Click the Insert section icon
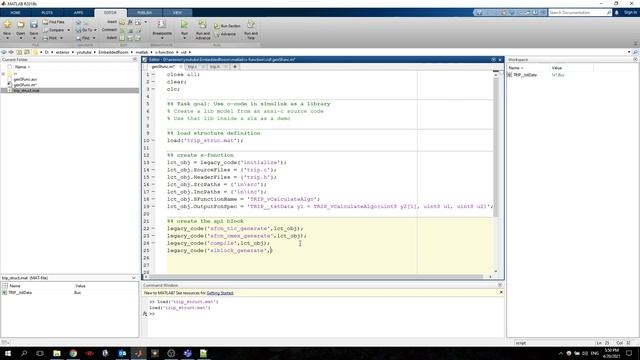This screenshot has height=360, width=640. (x=122, y=22)
